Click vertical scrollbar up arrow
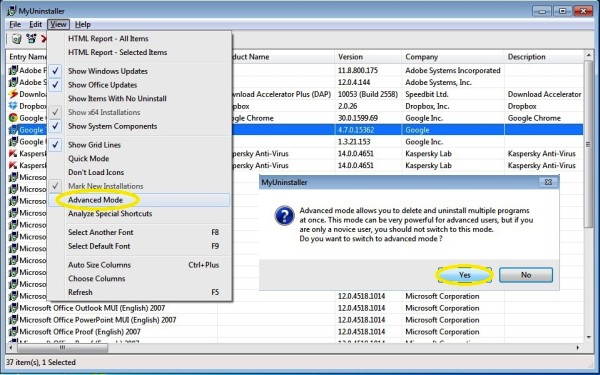Viewport: 600px width, 375px height. 589,56
